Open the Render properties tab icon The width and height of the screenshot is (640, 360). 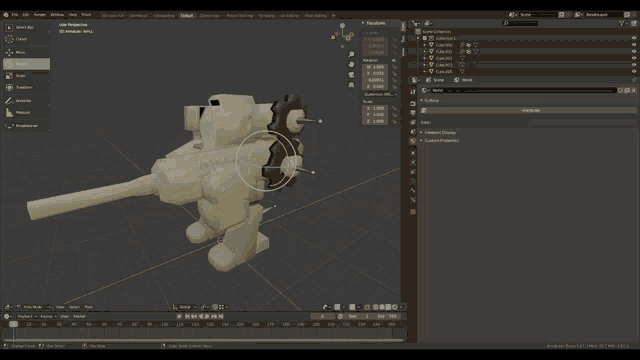(413, 104)
